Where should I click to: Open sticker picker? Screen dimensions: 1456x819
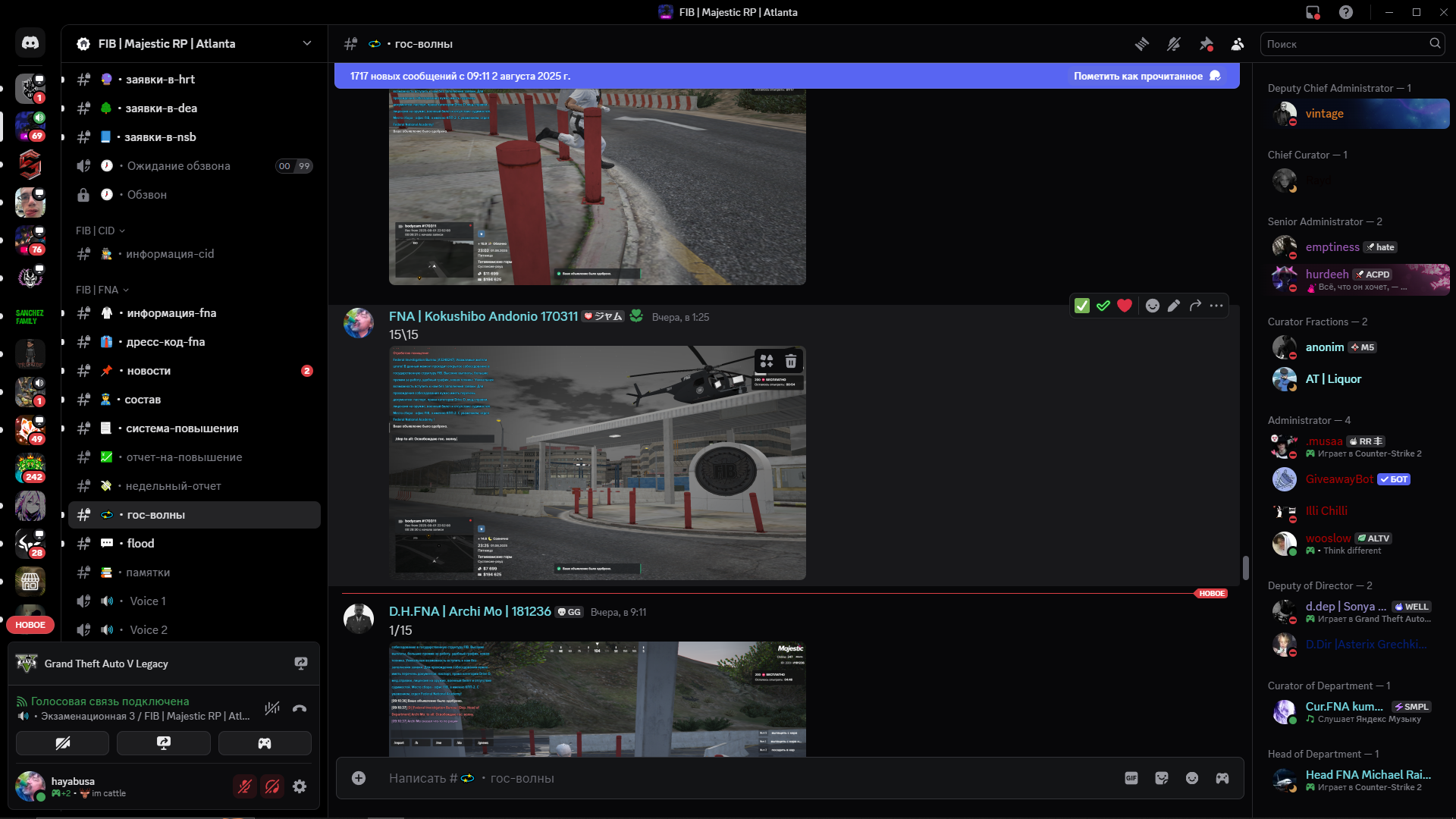click(x=1162, y=778)
